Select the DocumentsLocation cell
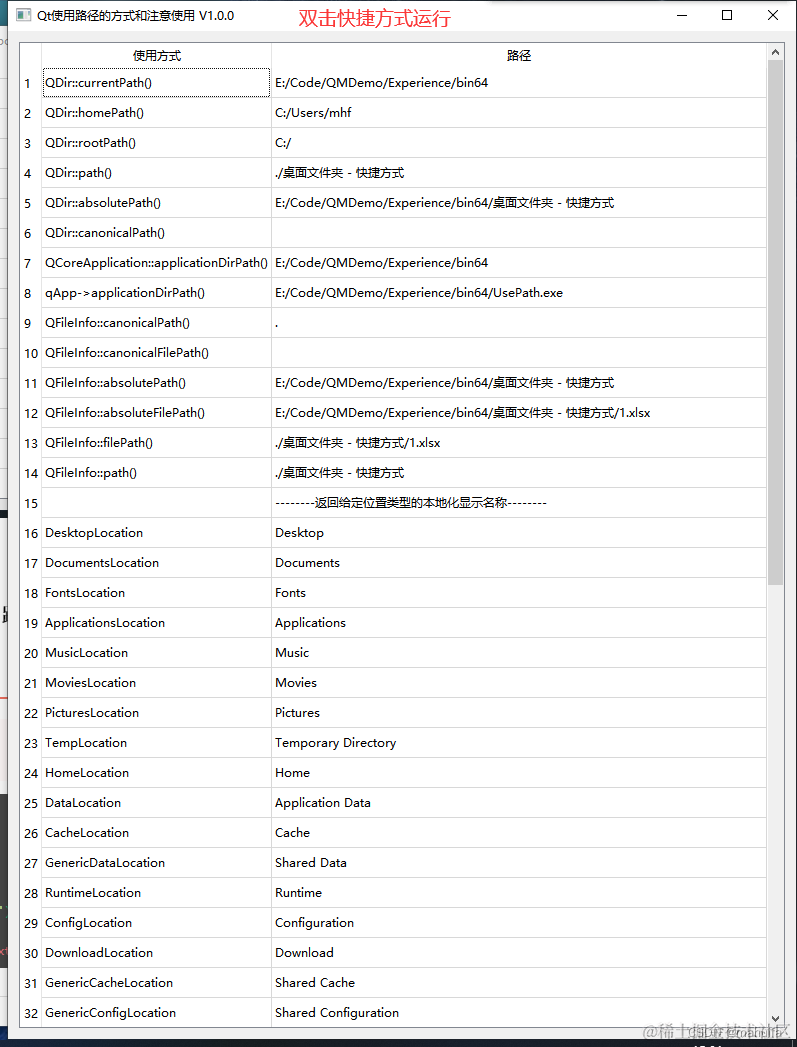 156,563
